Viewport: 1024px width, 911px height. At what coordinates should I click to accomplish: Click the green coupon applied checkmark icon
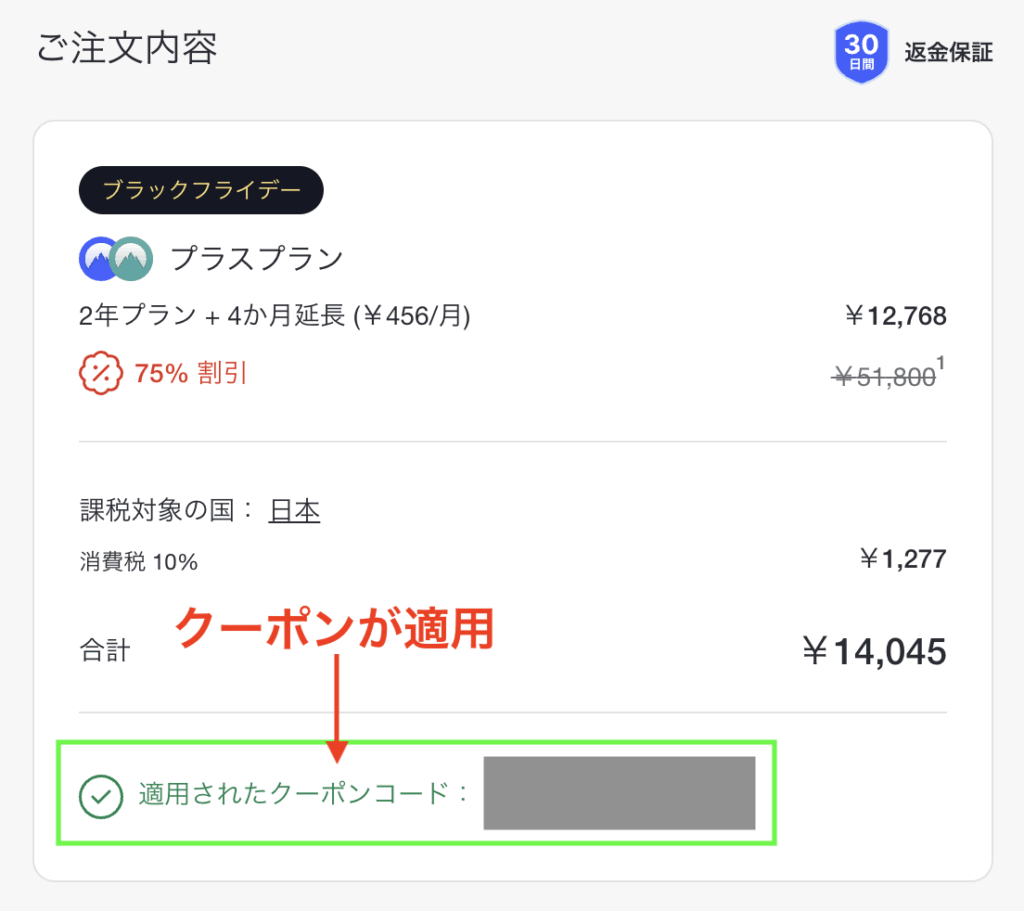pyautogui.click(x=100, y=796)
